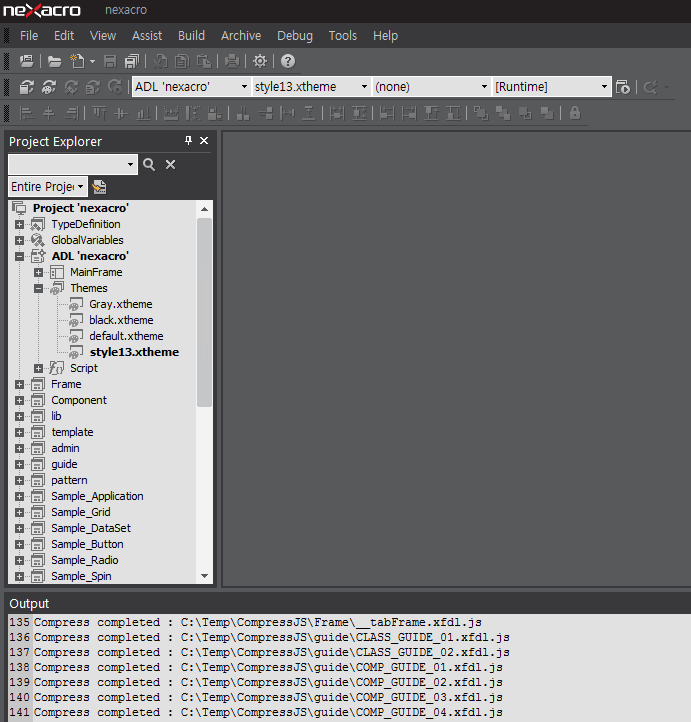Click the Project Explorer scroll-down arrow
Screen dimensions: 691x722
click(x=204, y=576)
